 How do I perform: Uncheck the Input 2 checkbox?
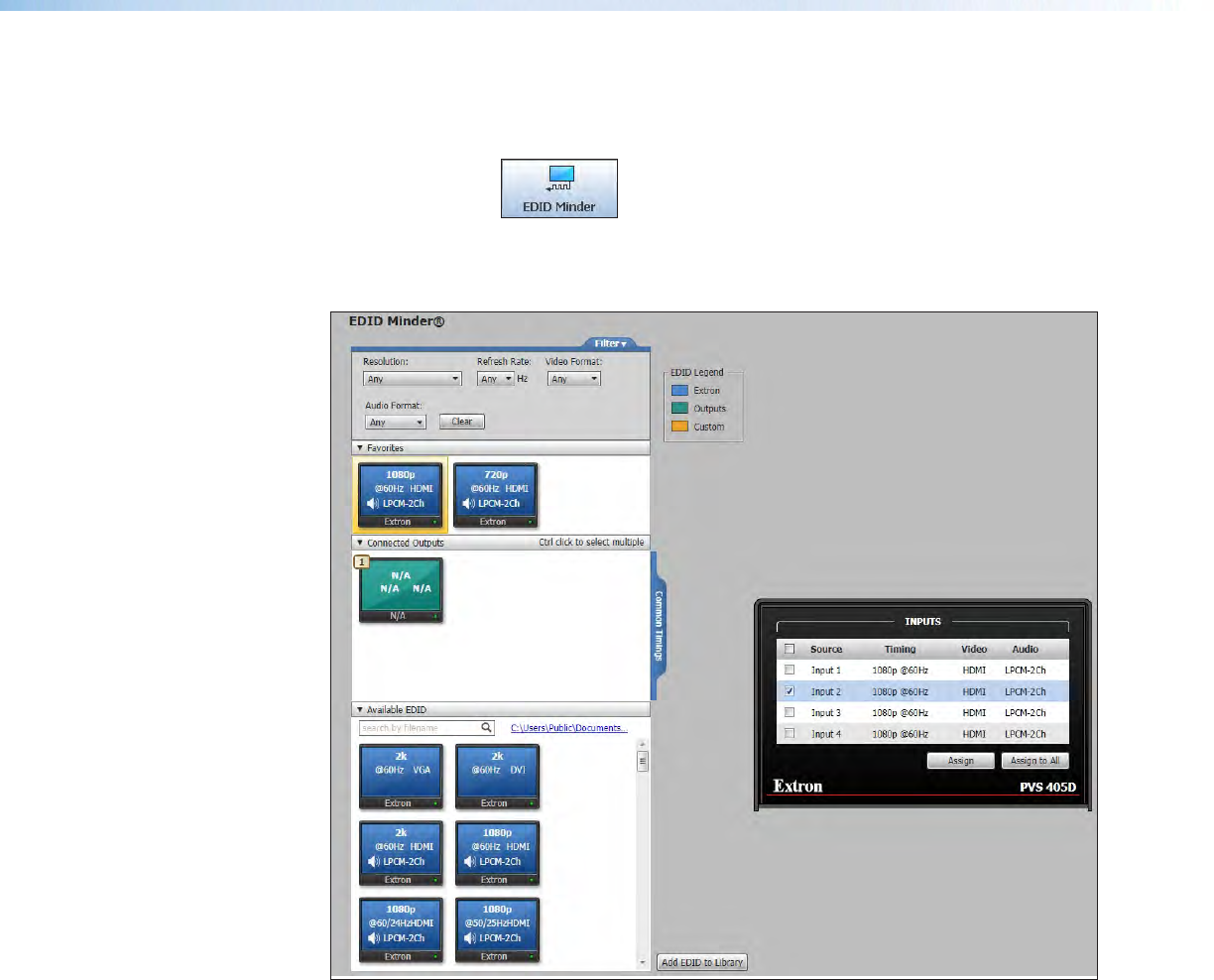coord(790,691)
